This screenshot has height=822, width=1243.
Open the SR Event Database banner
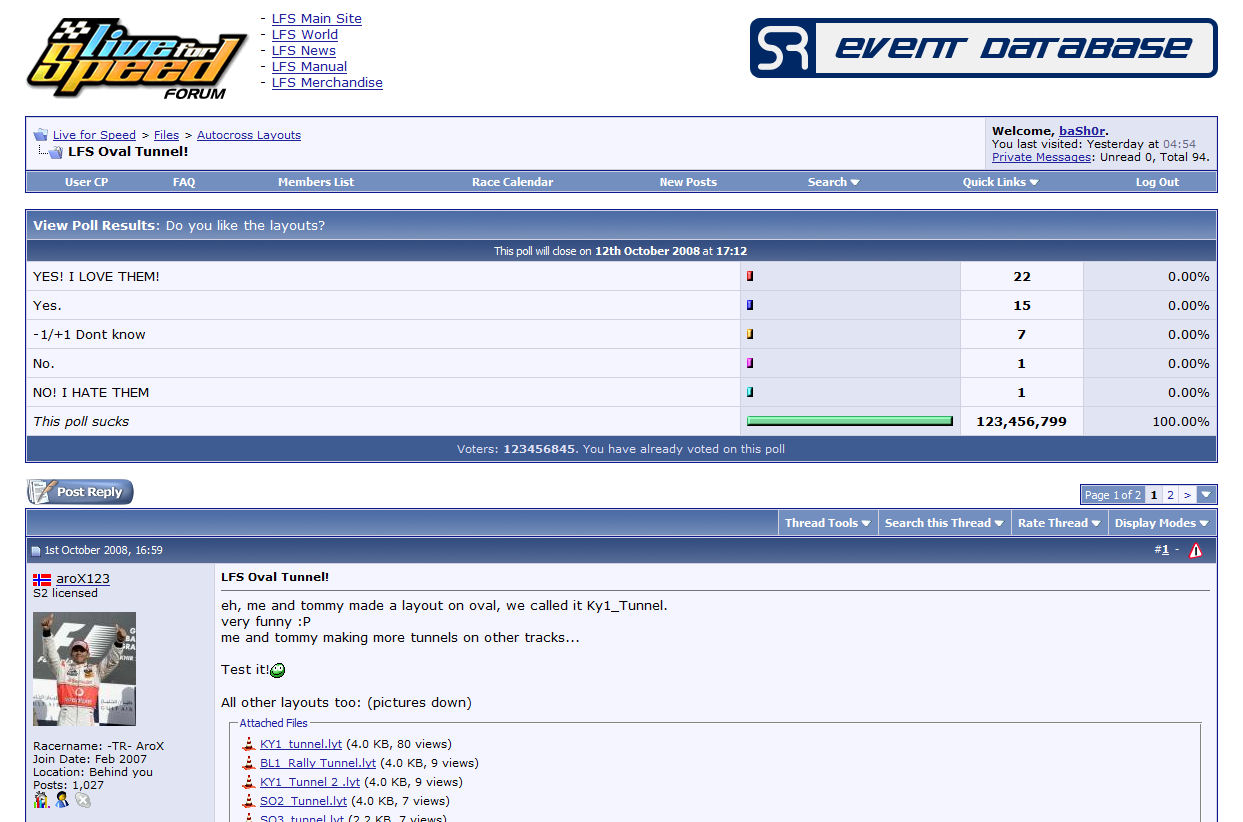(x=983, y=48)
